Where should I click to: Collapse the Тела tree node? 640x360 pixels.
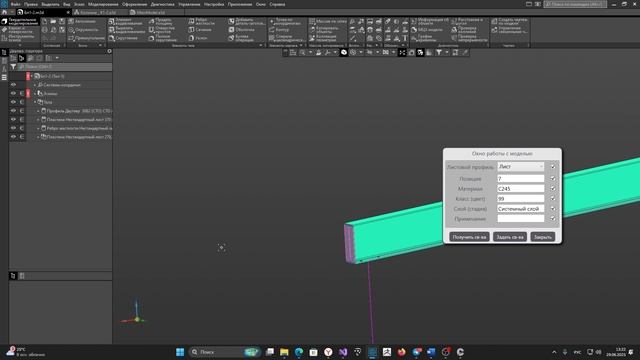pyautogui.click(x=35, y=102)
